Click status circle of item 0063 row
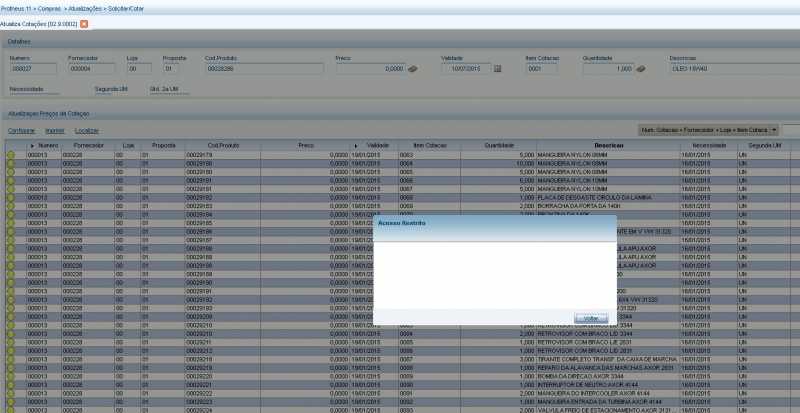This screenshot has height=413, width=800. pyautogui.click(x=11, y=155)
